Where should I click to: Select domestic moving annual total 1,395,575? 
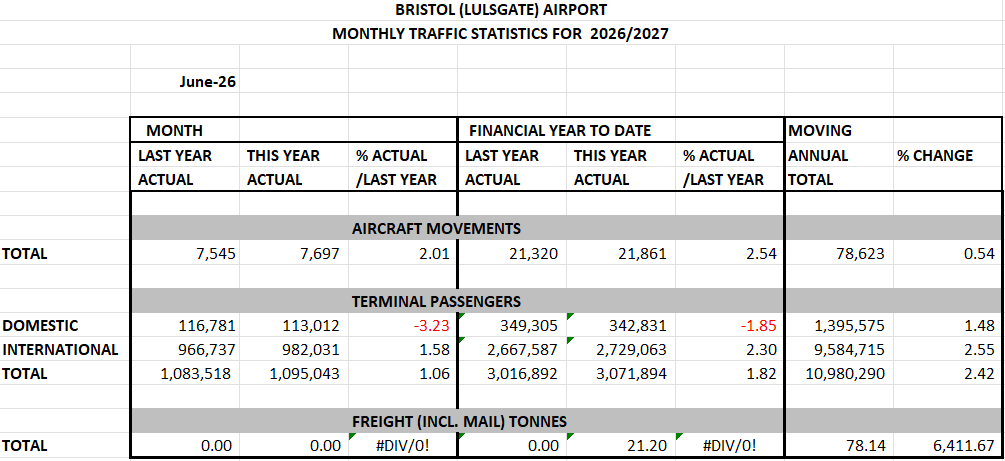[x=839, y=326]
